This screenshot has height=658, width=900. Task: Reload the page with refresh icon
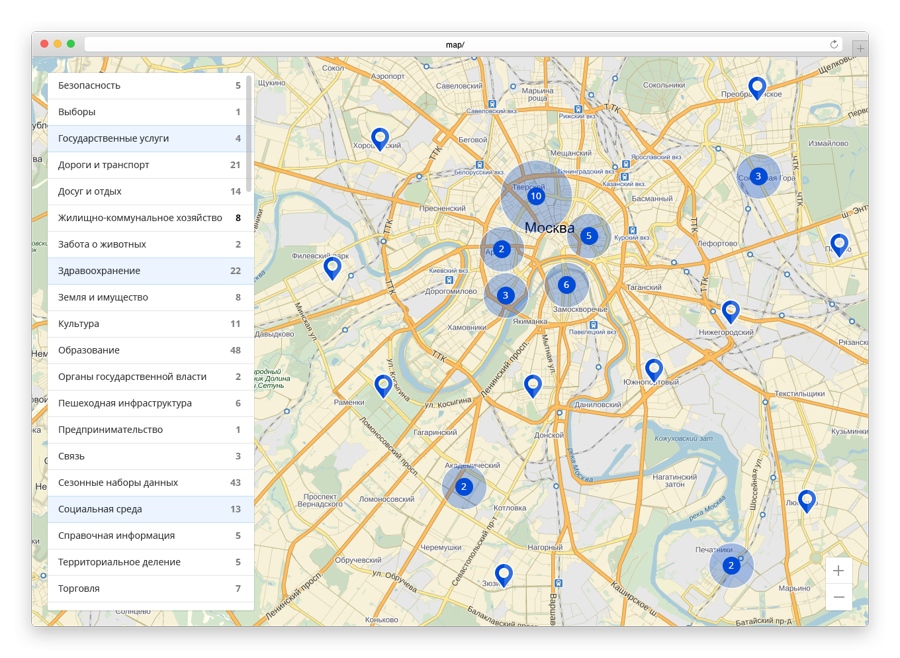[x=833, y=44]
